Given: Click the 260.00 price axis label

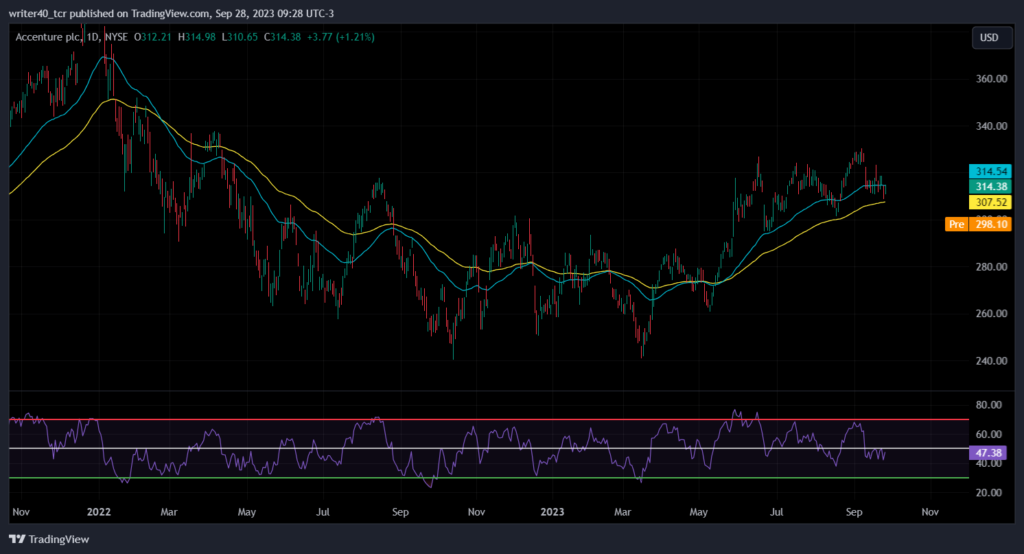Looking at the screenshot, I should (x=991, y=314).
